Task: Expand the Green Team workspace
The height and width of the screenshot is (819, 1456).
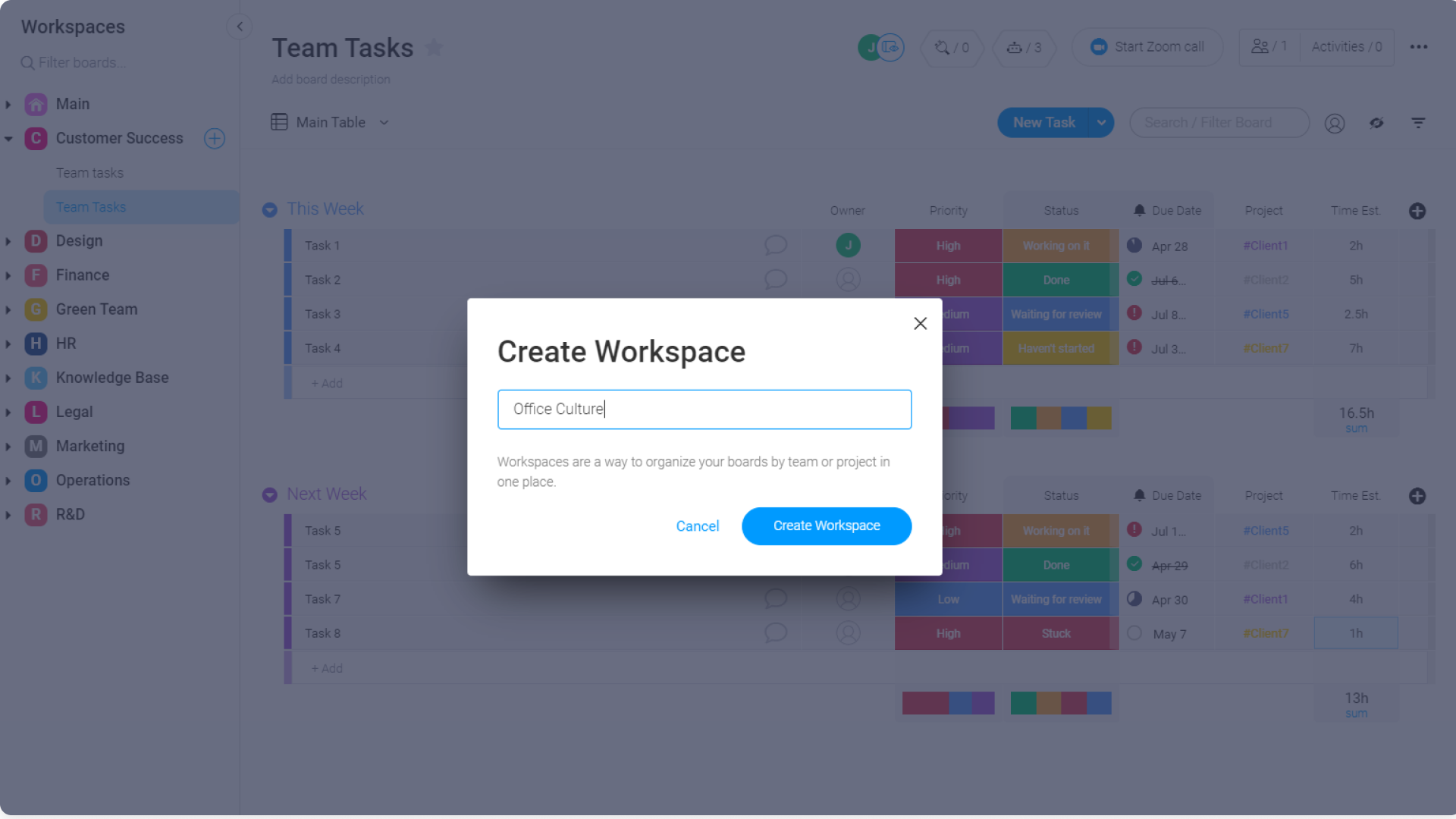Action: click(x=8, y=309)
